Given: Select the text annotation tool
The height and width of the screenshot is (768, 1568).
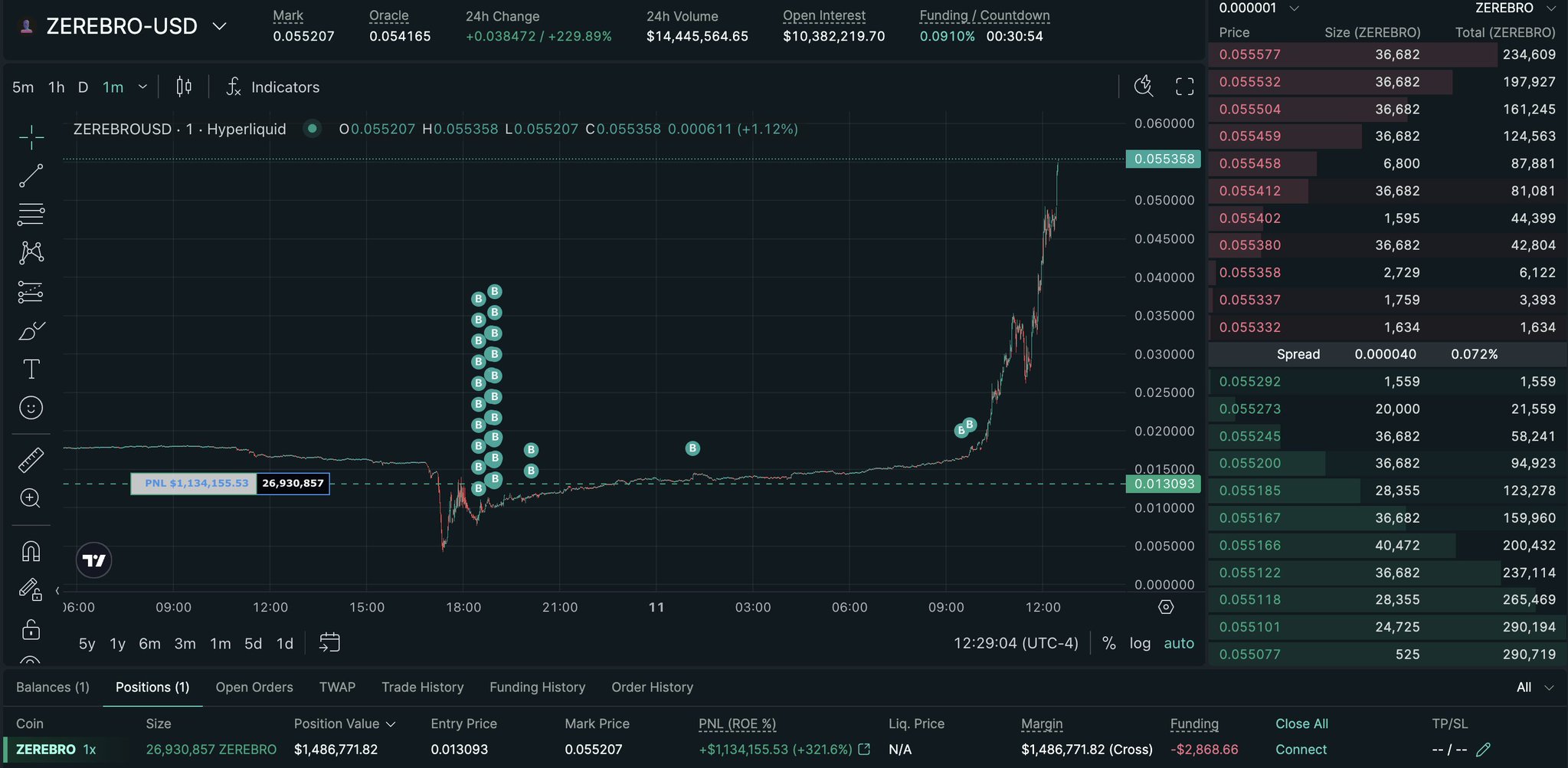Looking at the screenshot, I should pyautogui.click(x=31, y=369).
